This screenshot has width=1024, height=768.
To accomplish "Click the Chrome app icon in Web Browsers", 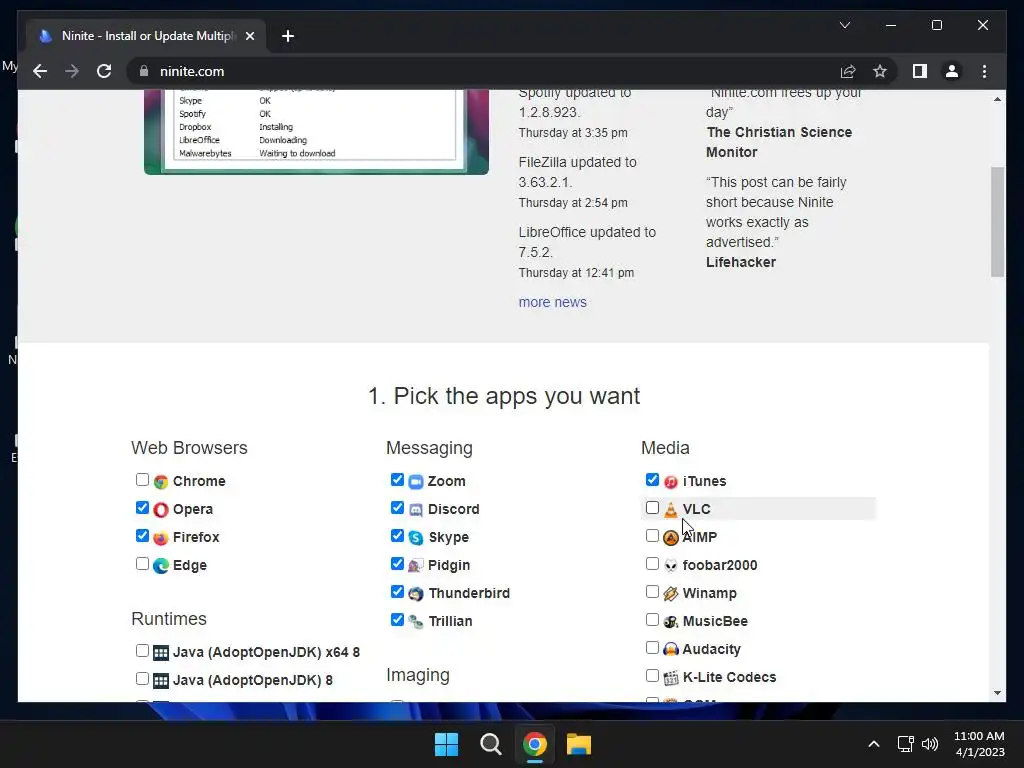I will [161, 482].
